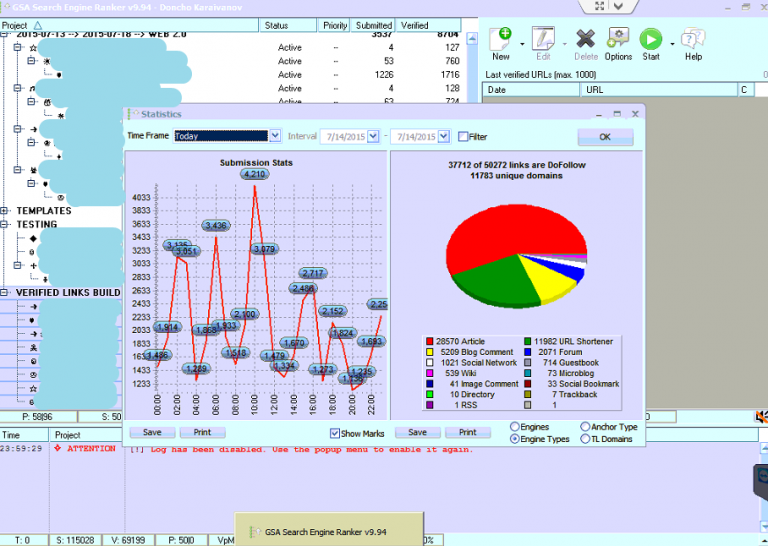Save the Submission Stats chart
The height and width of the screenshot is (546, 768).
point(152,432)
